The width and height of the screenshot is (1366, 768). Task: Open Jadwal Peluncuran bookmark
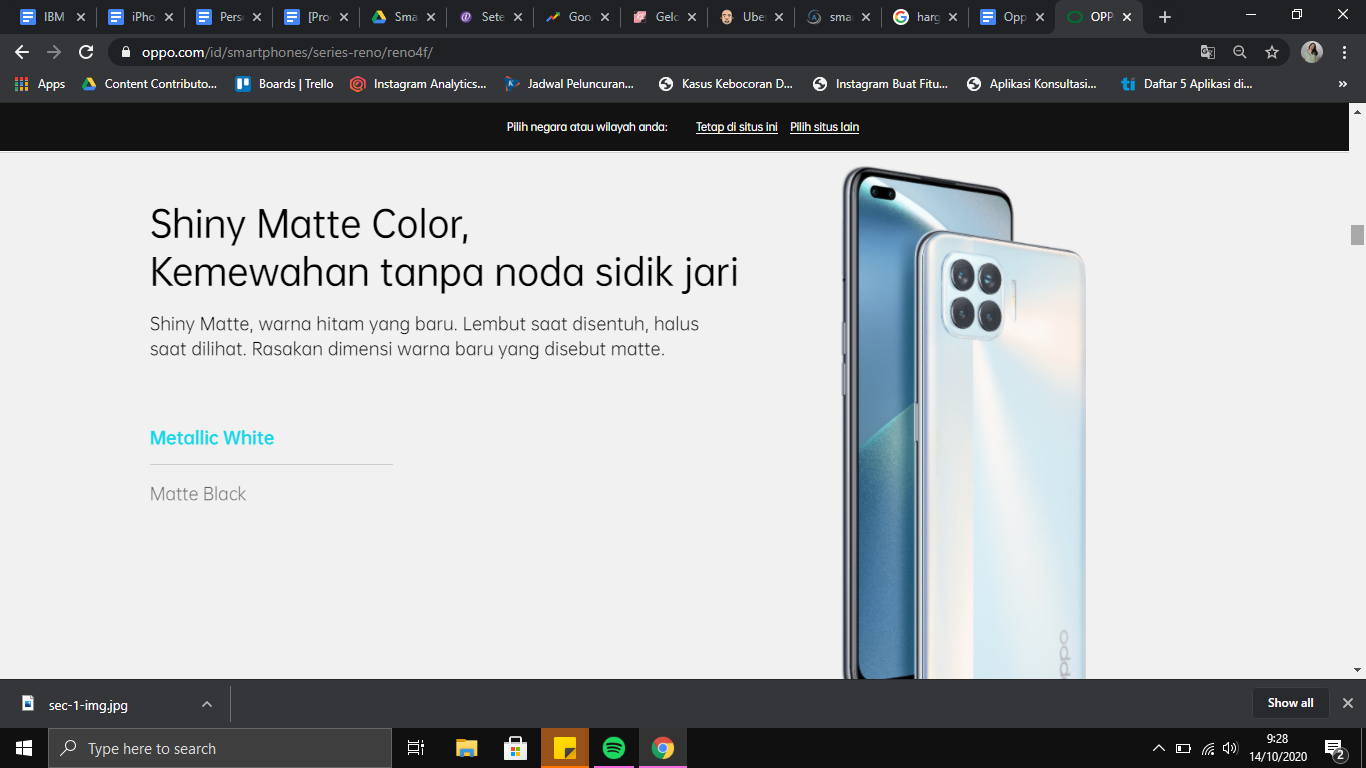tap(569, 84)
